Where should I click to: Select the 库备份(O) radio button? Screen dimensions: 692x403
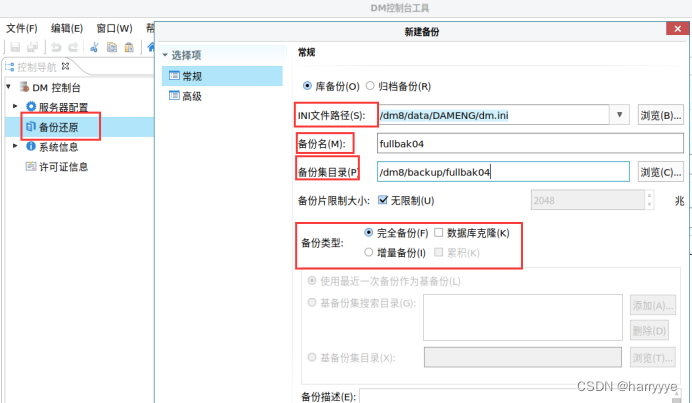pos(307,86)
